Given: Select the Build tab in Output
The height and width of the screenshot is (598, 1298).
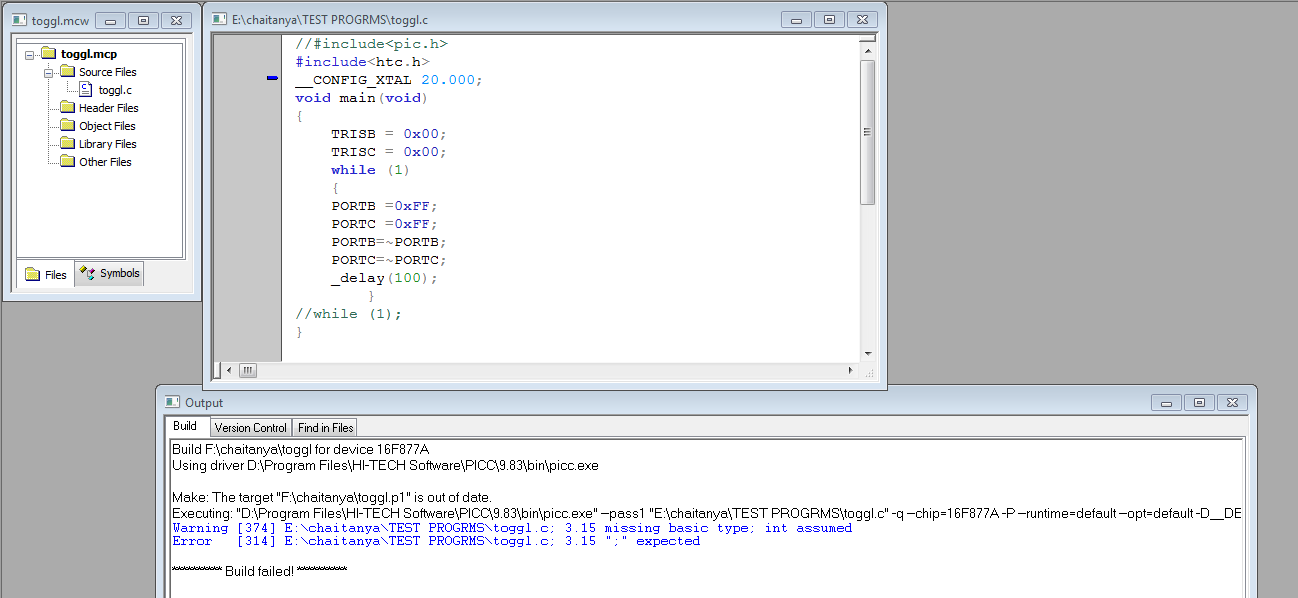Looking at the screenshot, I should (185, 426).
